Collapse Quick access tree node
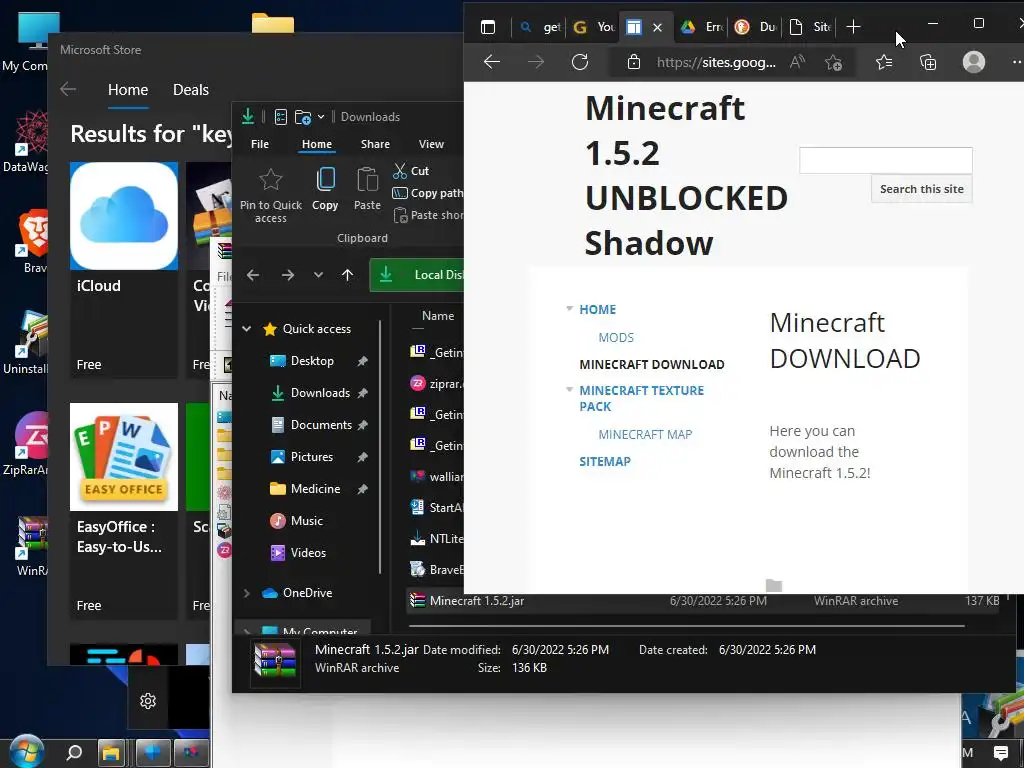The image size is (1024, 768). point(247,328)
